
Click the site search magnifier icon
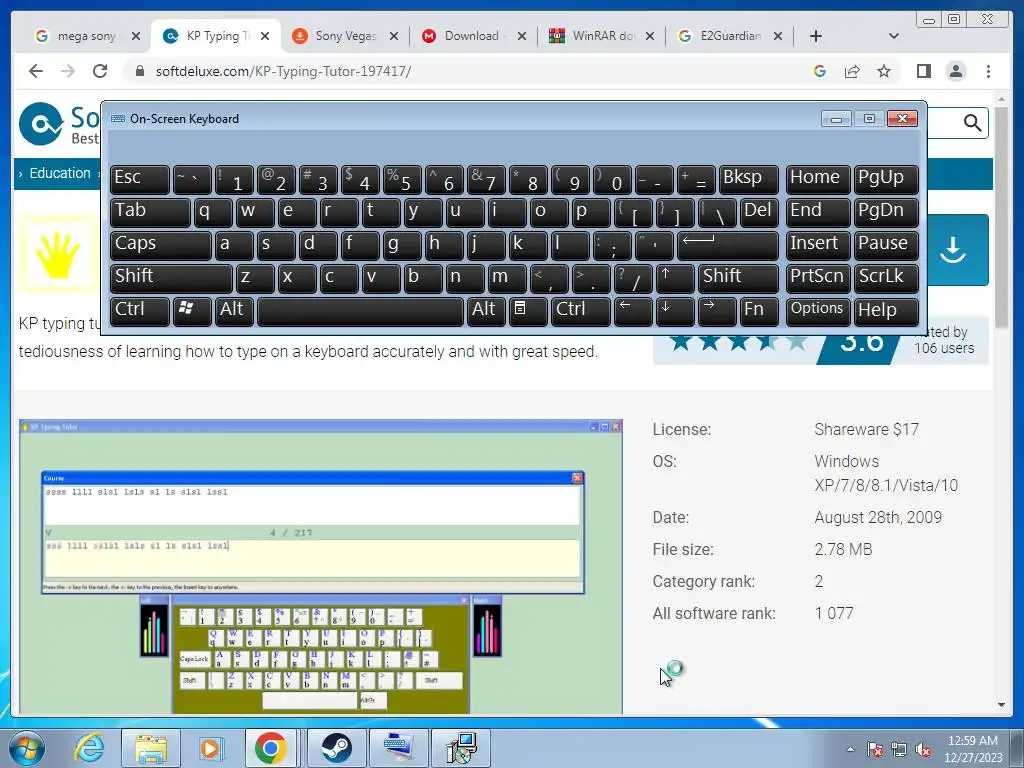pos(972,122)
